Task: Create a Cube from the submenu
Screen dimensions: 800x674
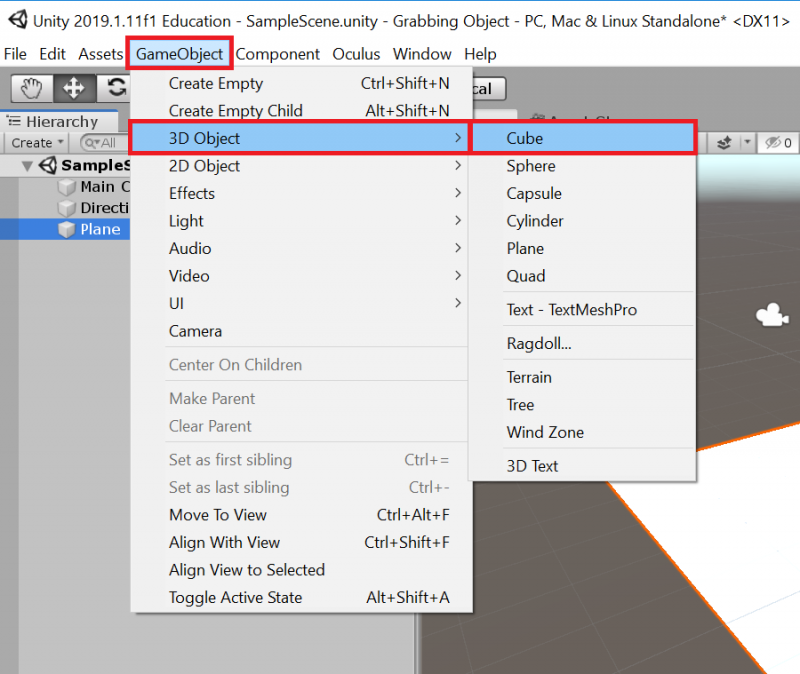Action: point(584,138)
